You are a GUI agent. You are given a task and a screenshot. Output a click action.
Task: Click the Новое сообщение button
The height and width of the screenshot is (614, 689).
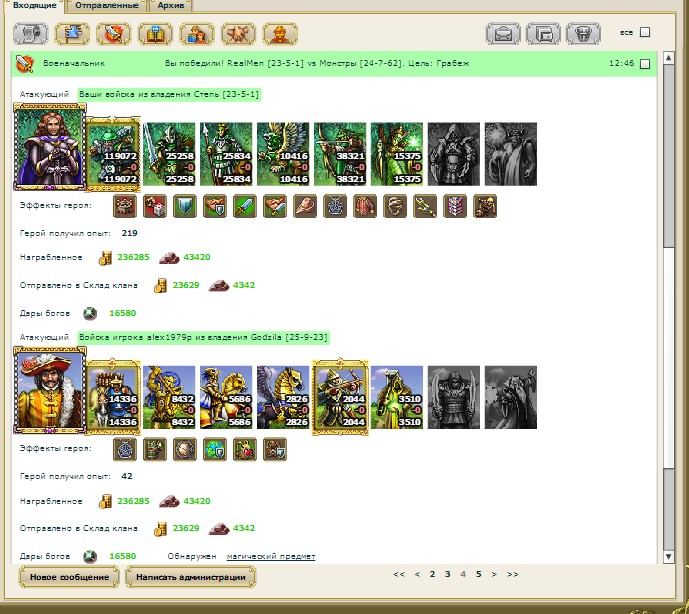[x=69, y=577]
